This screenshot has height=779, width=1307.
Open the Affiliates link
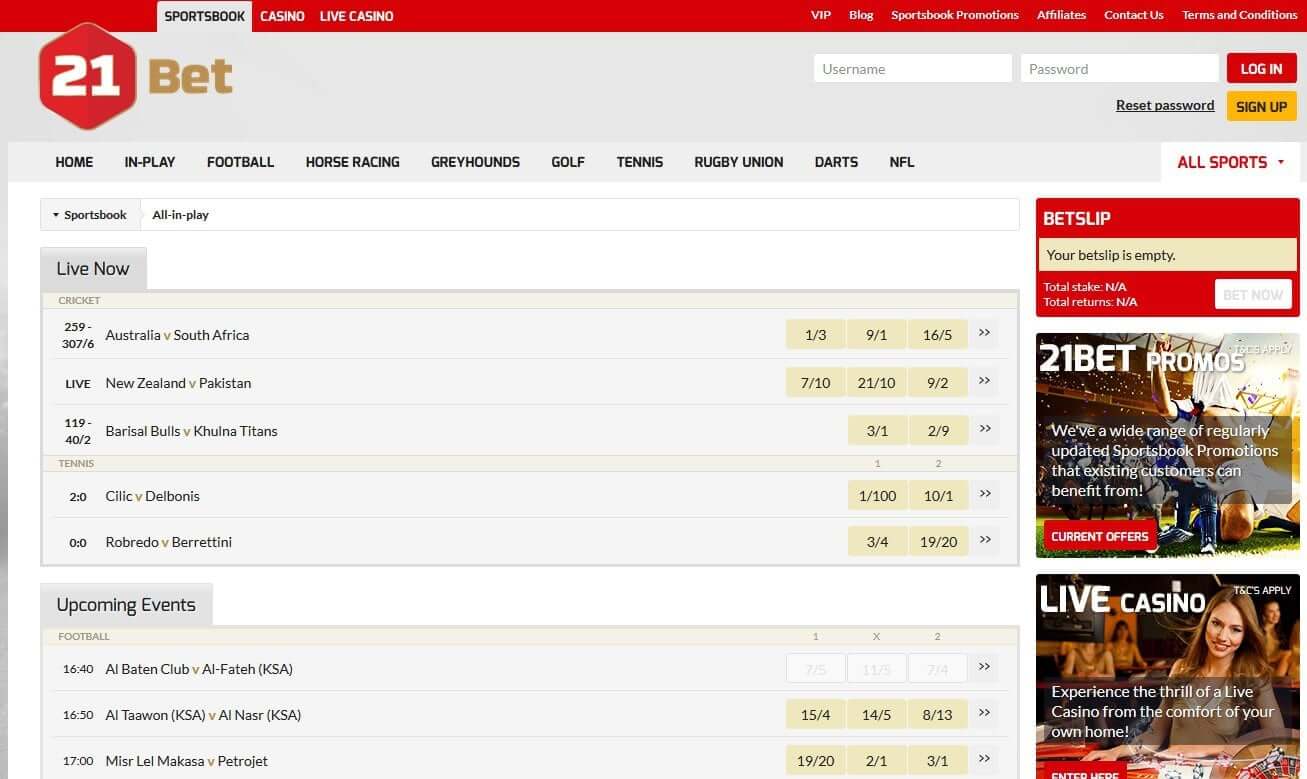point(1061,15)
